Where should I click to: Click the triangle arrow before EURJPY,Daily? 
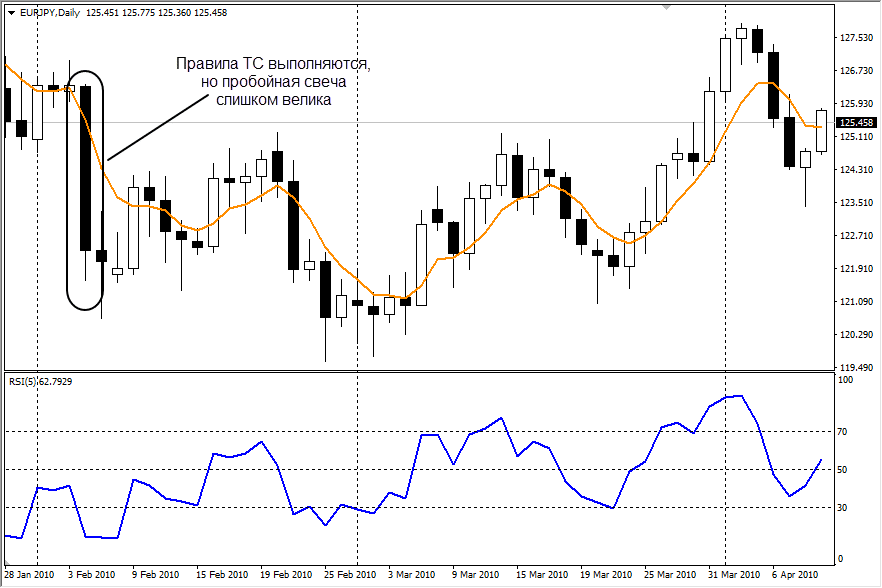click(x=10, y=12)
